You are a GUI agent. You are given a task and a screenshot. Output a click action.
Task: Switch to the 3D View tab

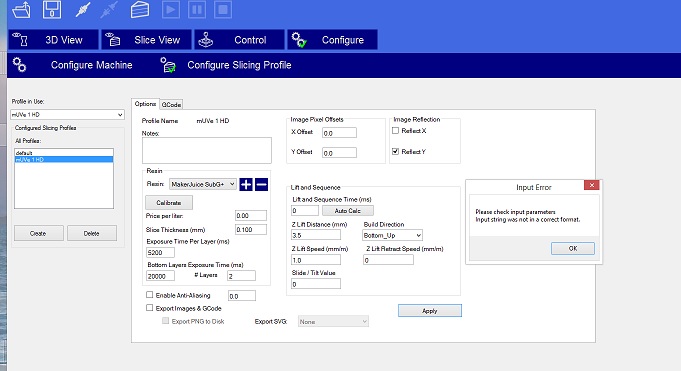tap(53, 40)
